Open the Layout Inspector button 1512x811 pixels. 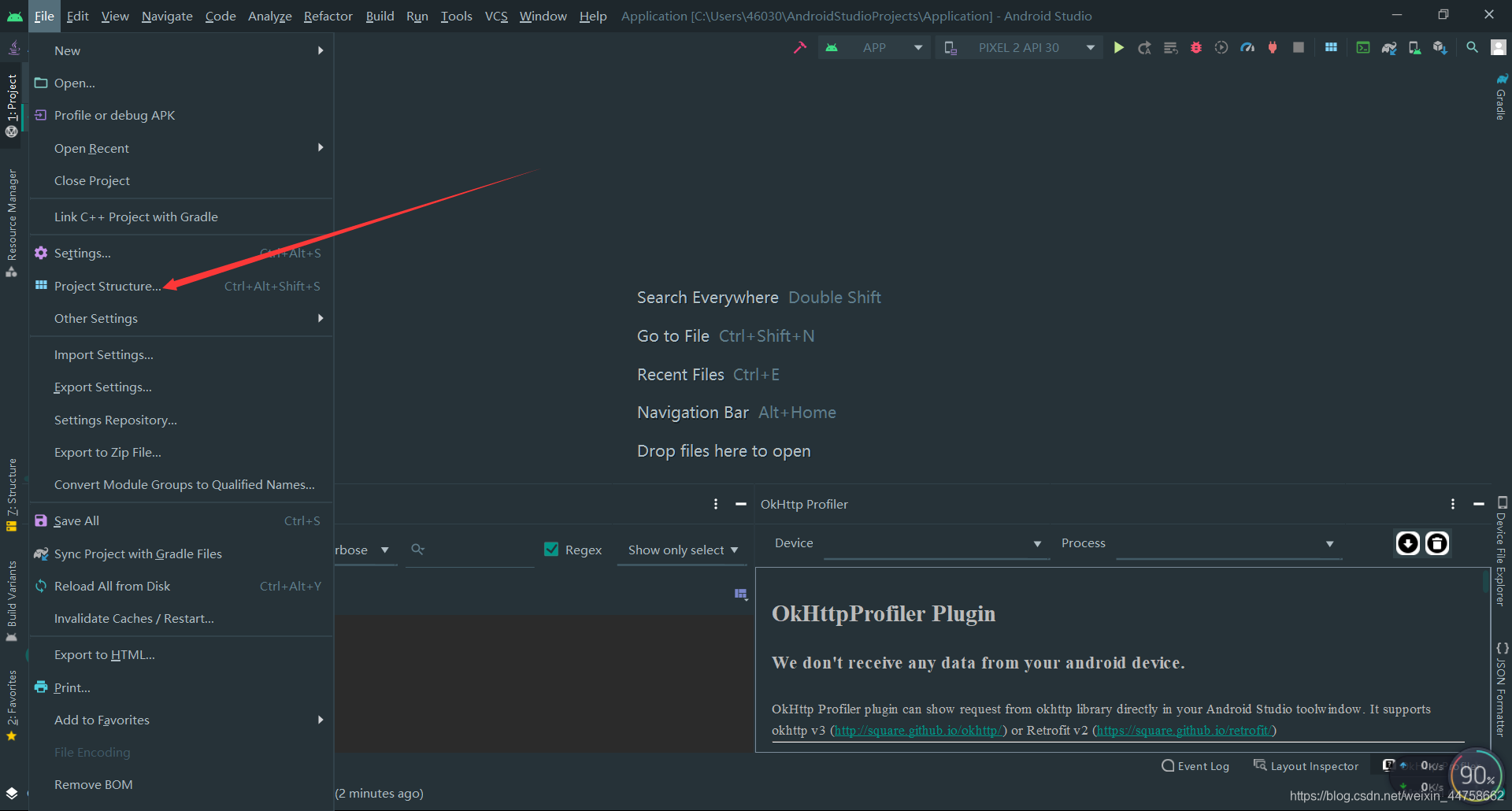click(x=1306, y=766)
